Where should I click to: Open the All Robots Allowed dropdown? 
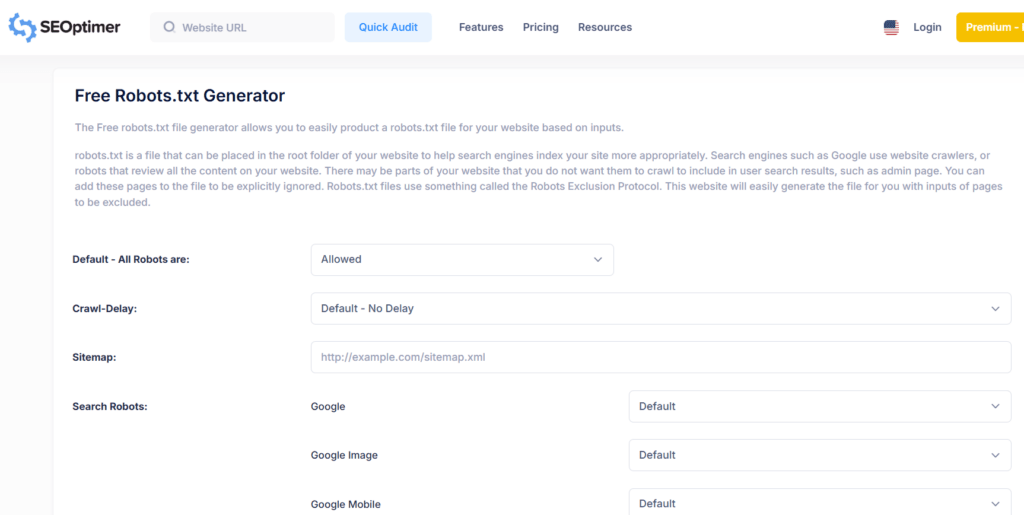(x=461, y=260)
